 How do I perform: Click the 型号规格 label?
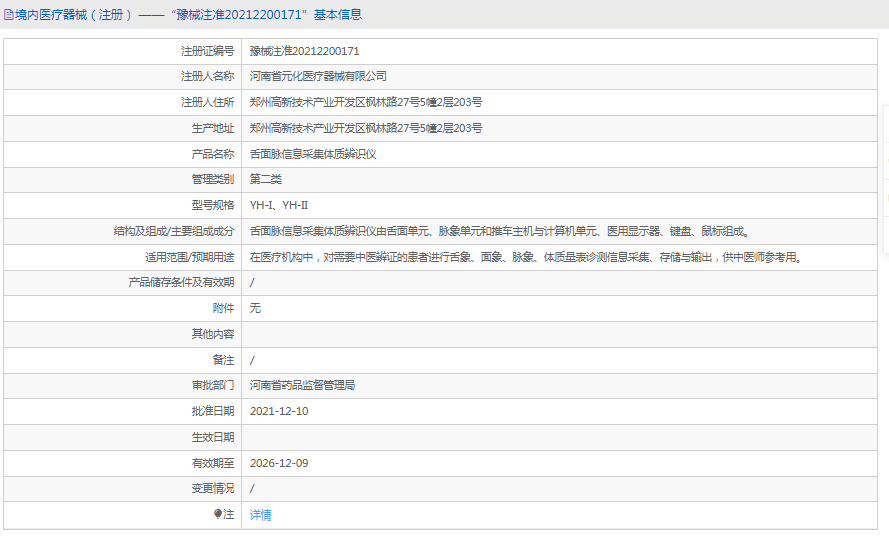tap(213, 205)
